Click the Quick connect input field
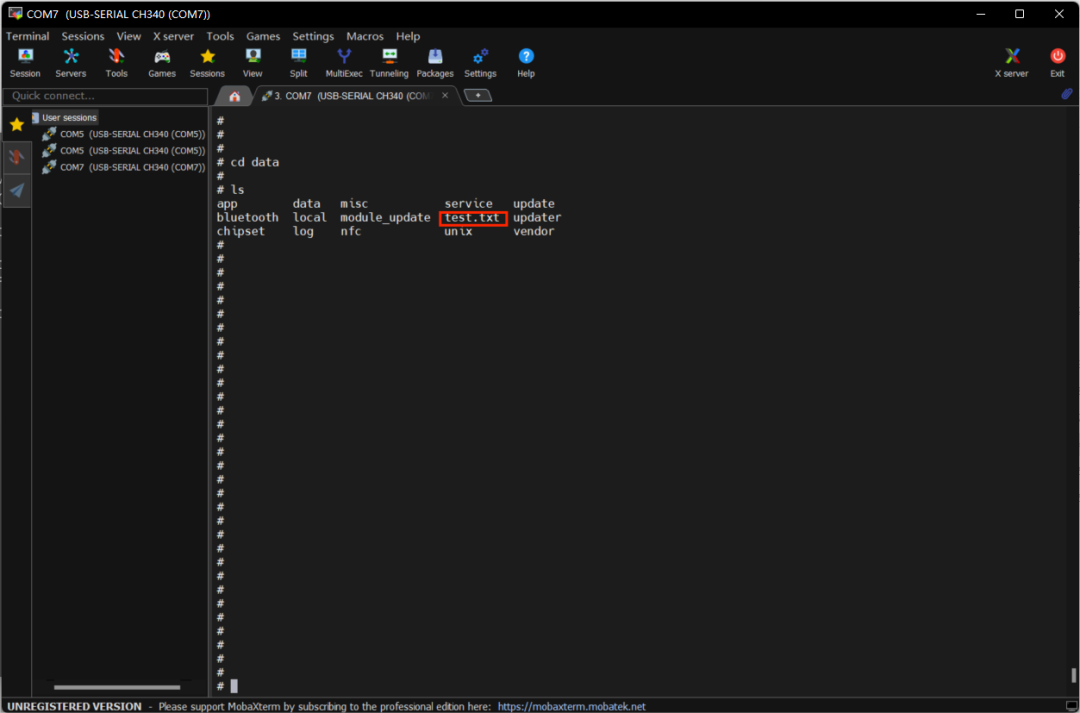Screen dimensions: 1080x713 click(x=105, y=96)
